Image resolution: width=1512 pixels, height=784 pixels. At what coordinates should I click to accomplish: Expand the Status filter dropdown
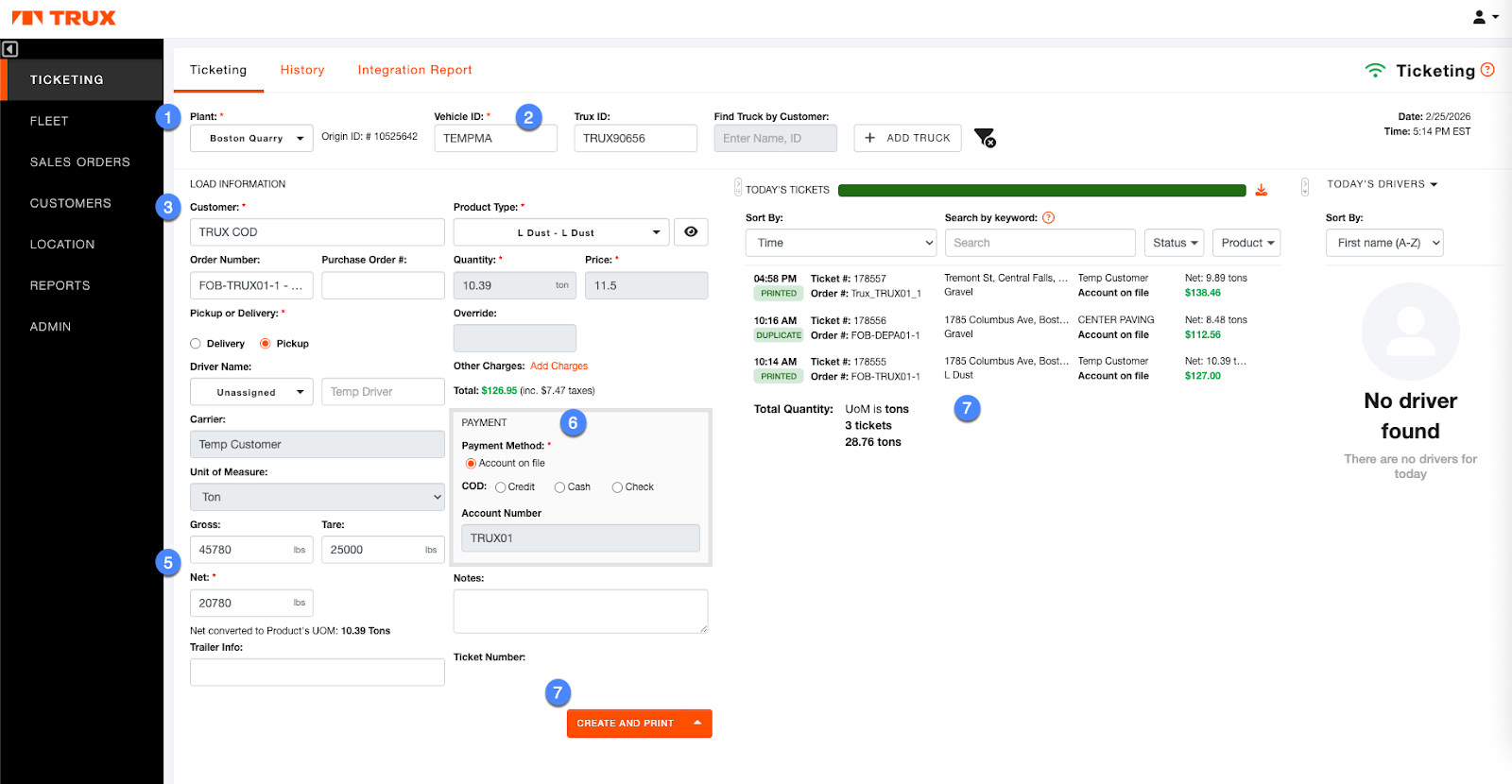click(x=1174, y=243)
